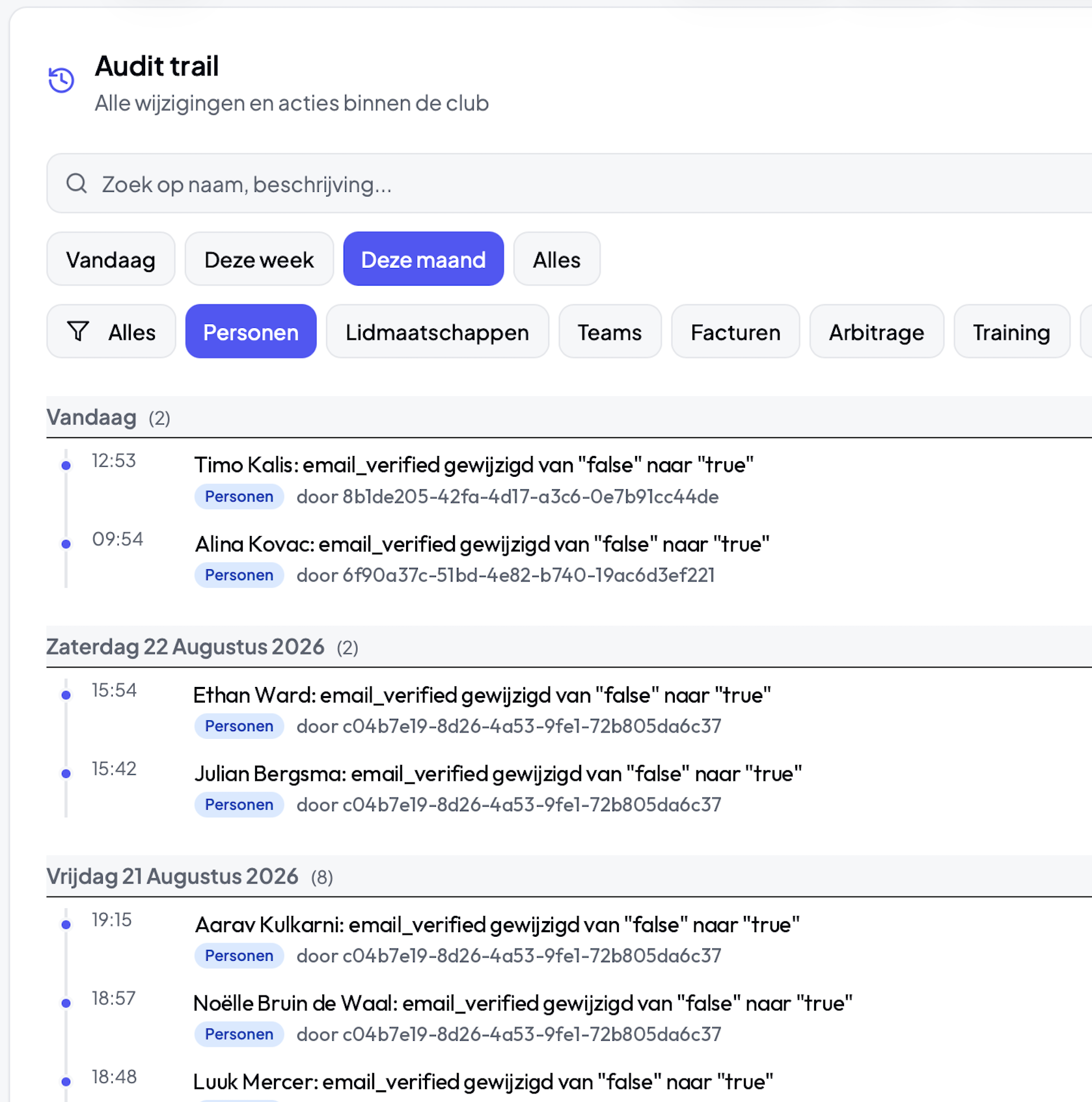Open the Noëlle Bruin de Waal entry

[x=523, y=1003]
